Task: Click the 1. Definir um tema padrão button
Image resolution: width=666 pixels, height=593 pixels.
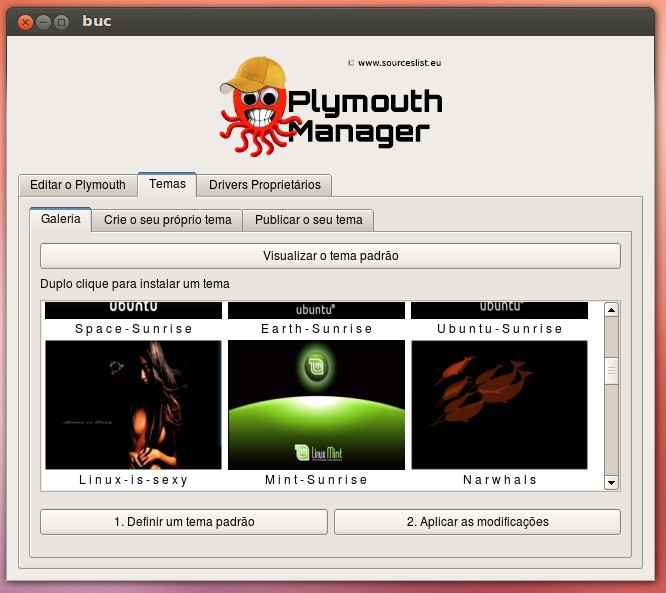Action: [184, 522]
